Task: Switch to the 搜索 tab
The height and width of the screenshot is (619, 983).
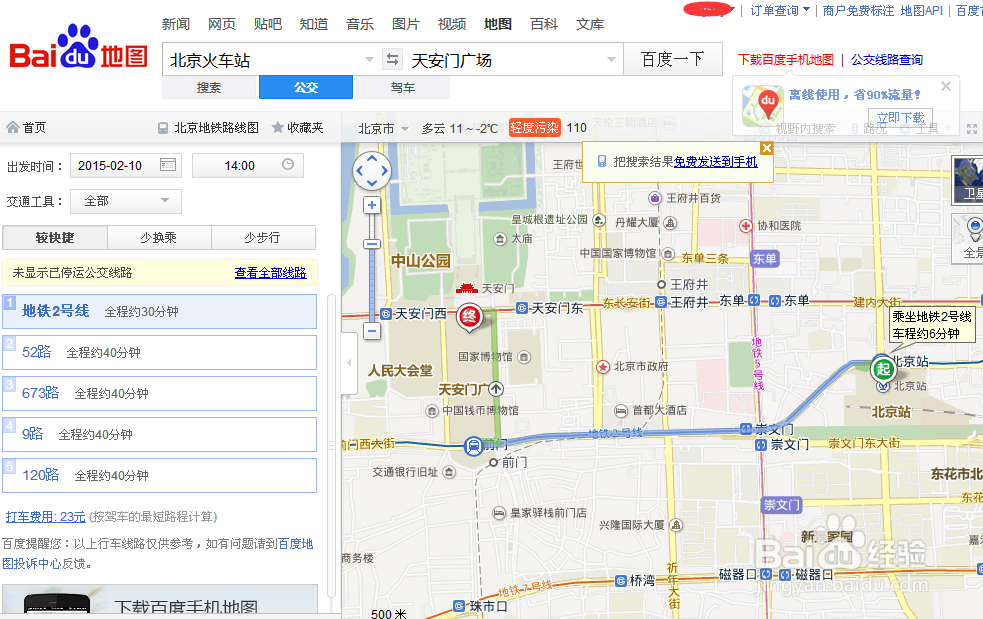Action: [x=209, y=88]
